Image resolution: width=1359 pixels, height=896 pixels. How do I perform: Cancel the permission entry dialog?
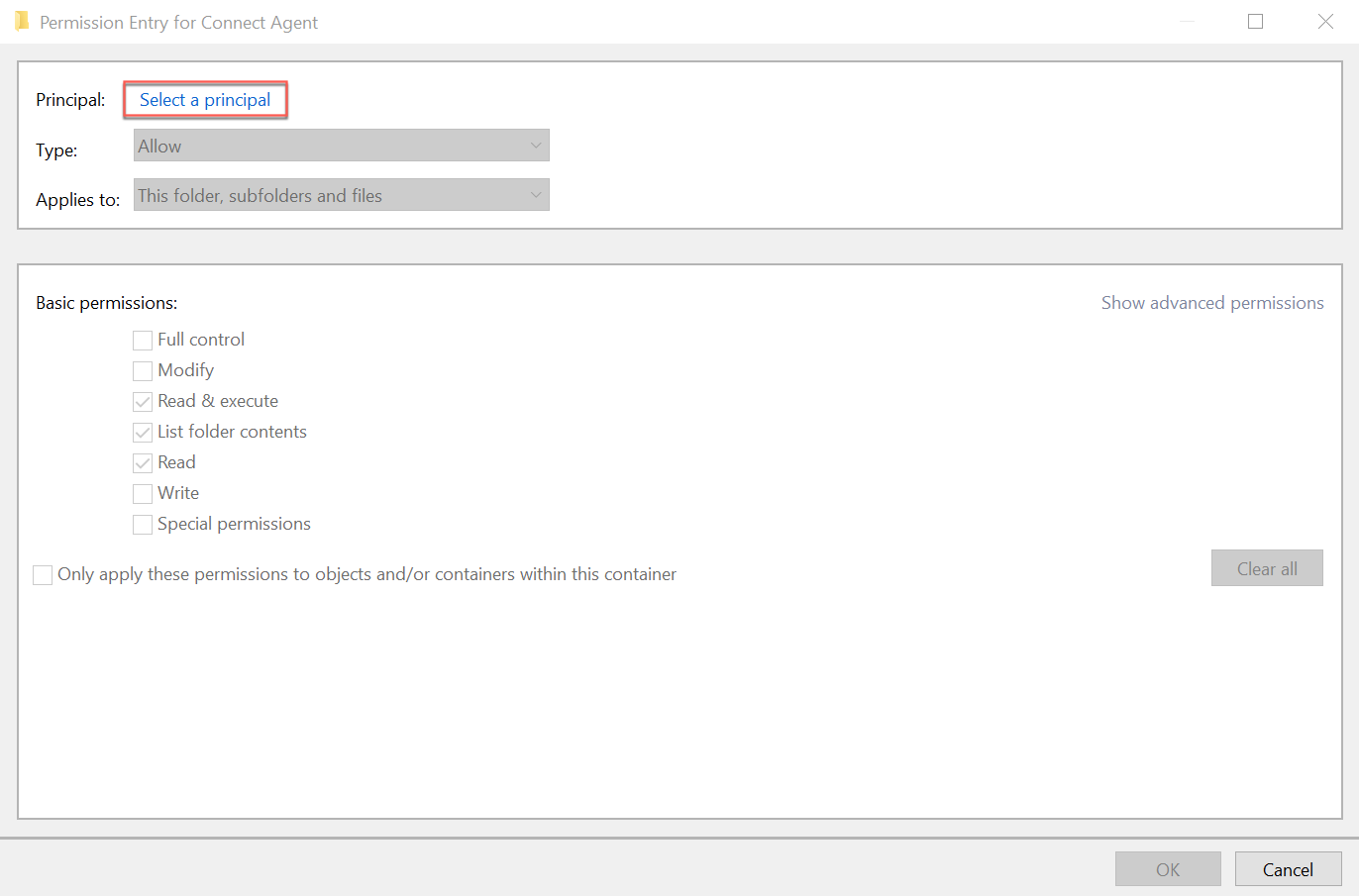pyautogui.click(x=1287, y=869)
